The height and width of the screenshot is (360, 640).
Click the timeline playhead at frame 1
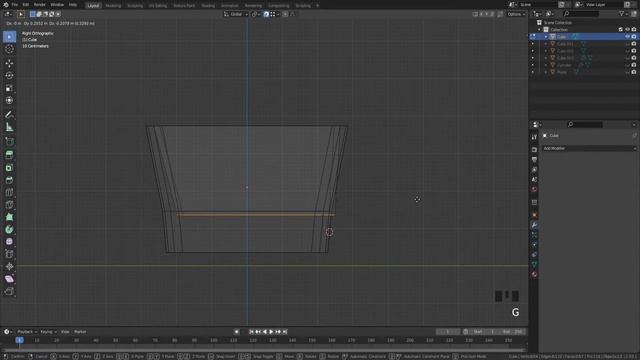pyautogui.click(x=19, y=340)
